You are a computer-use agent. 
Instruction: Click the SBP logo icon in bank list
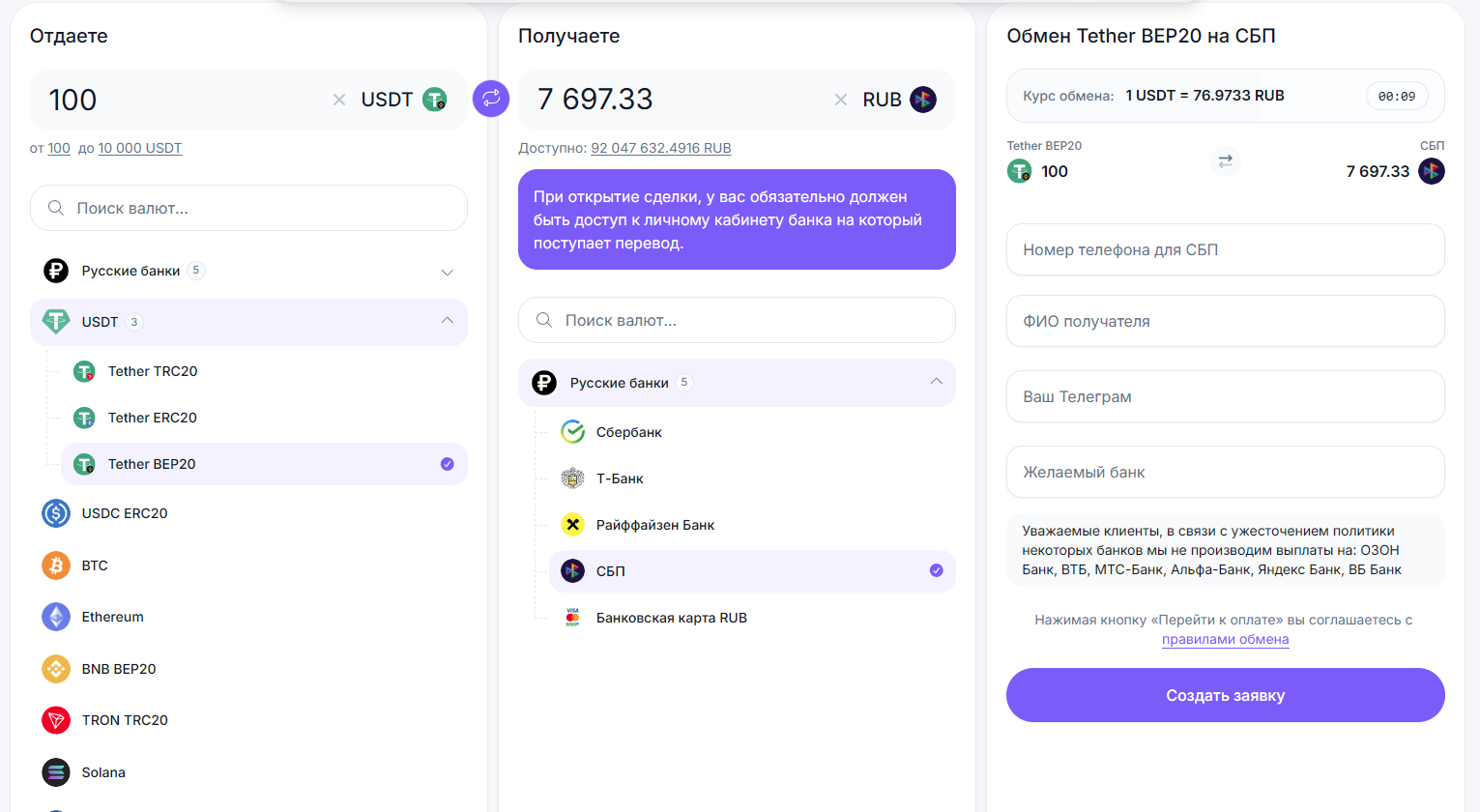(573, 571)
